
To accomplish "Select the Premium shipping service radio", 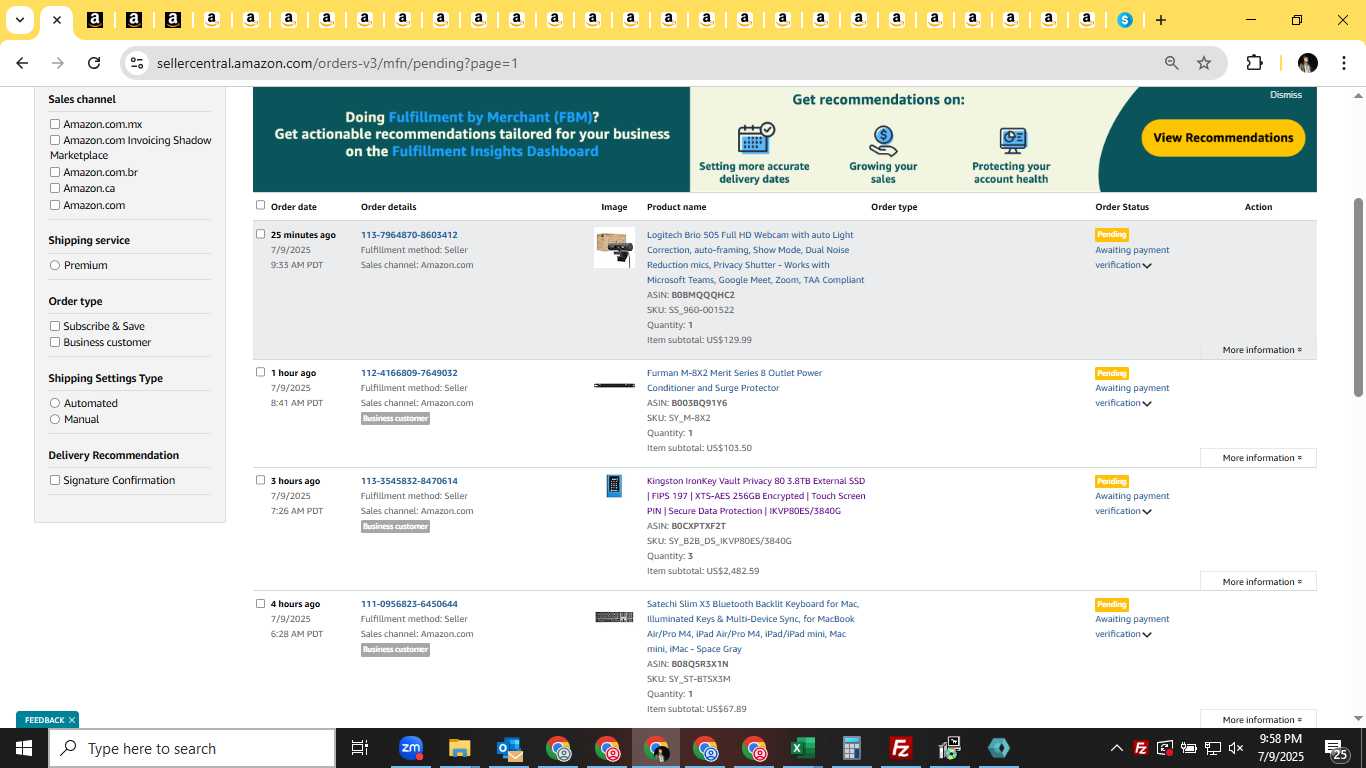I will [x=55, y=265].
